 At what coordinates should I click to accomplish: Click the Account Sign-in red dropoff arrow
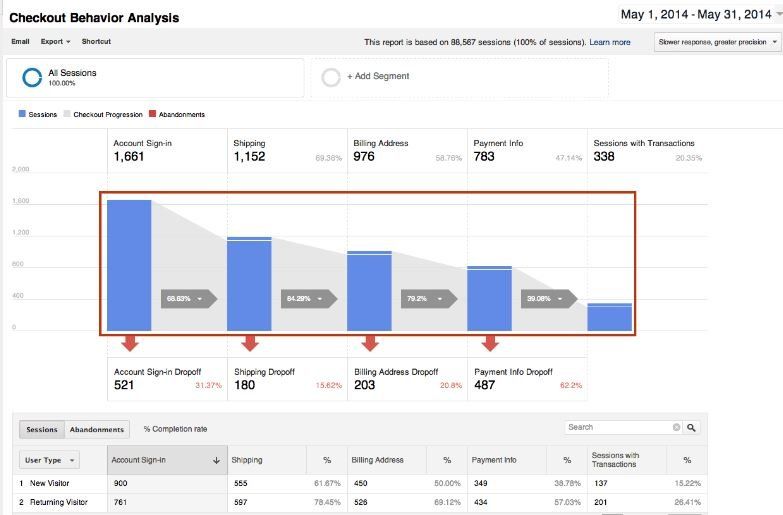(129, 343)
